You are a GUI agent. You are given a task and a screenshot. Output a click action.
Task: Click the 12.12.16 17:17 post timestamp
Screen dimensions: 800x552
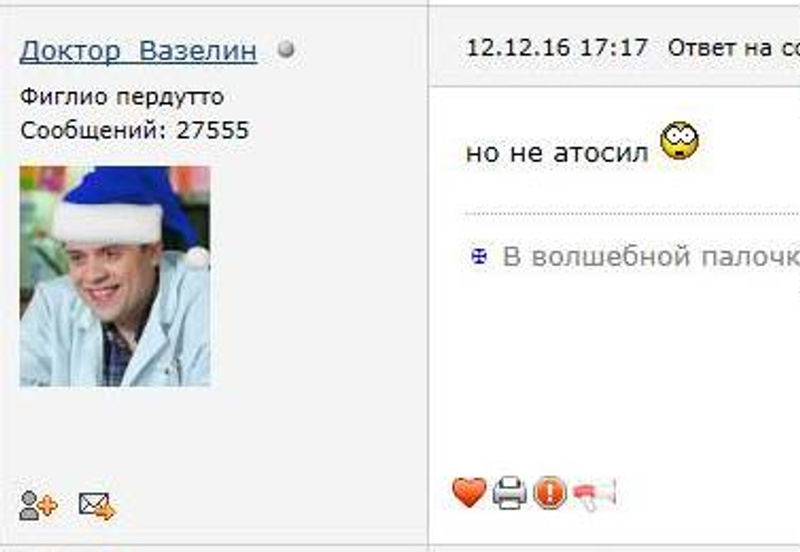pos(557,48)
